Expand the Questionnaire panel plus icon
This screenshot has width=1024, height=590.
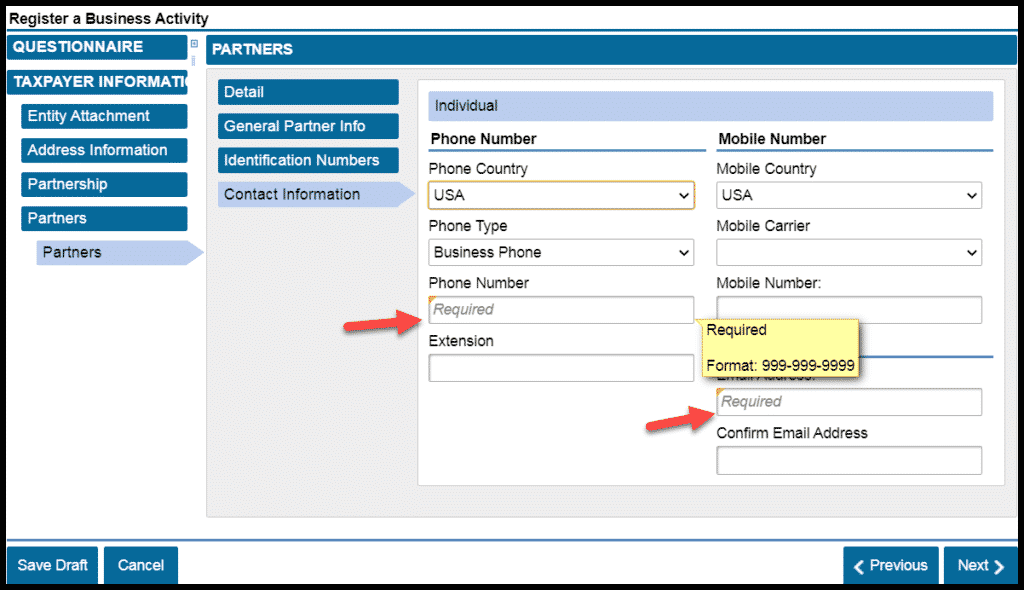click(194, 44)
